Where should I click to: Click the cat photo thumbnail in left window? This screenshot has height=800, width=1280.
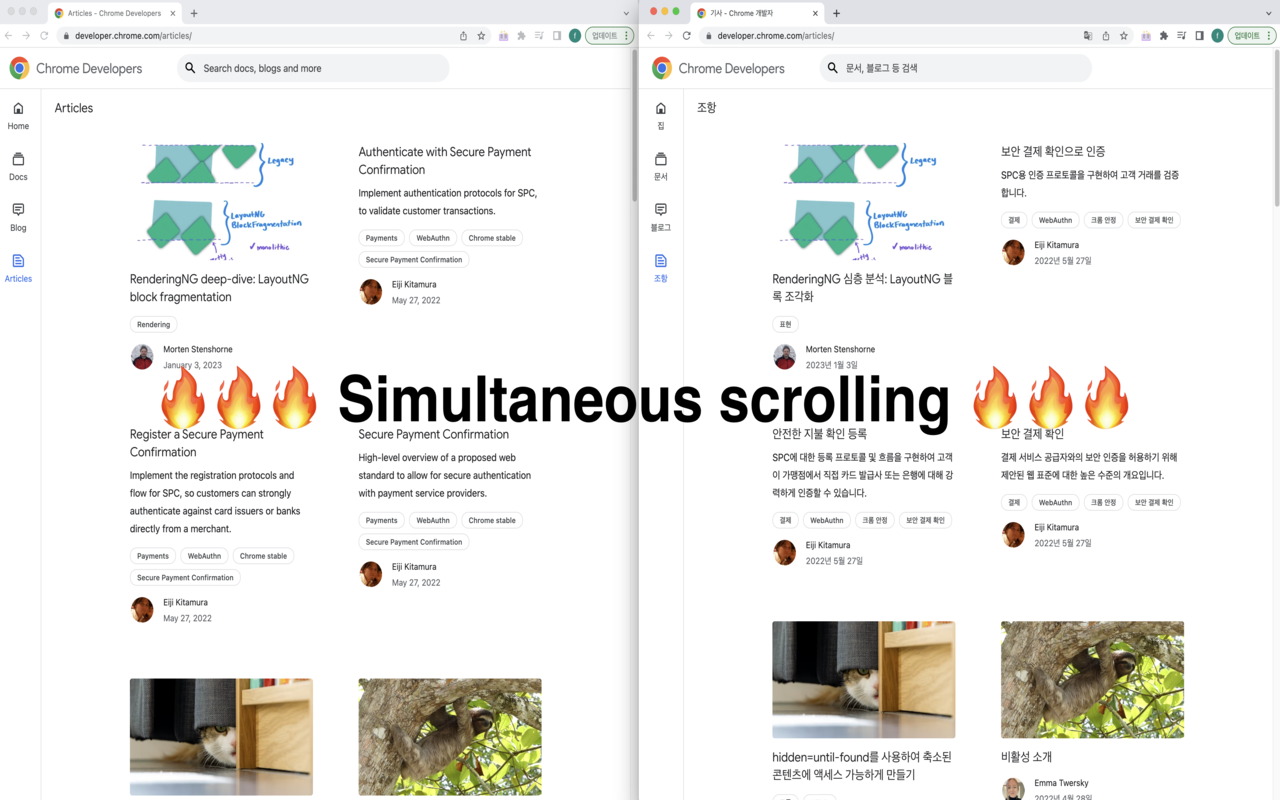(221, 737)
